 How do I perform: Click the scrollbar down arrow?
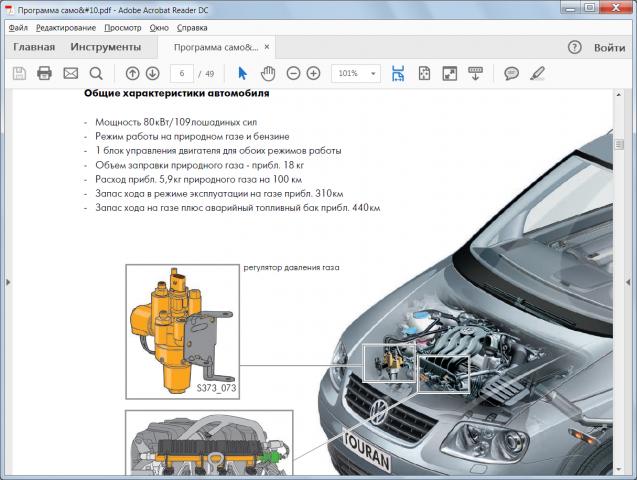[x=619, y=469]
